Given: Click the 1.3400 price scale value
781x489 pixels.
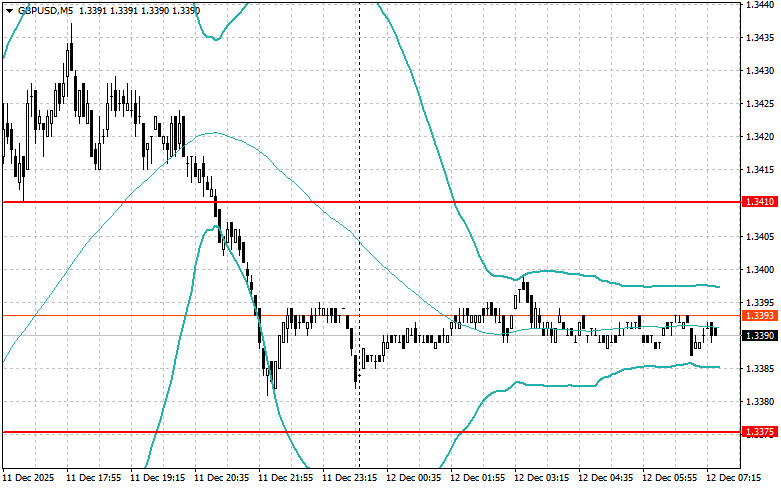Looking at the screenshot, I should [760, 269].
